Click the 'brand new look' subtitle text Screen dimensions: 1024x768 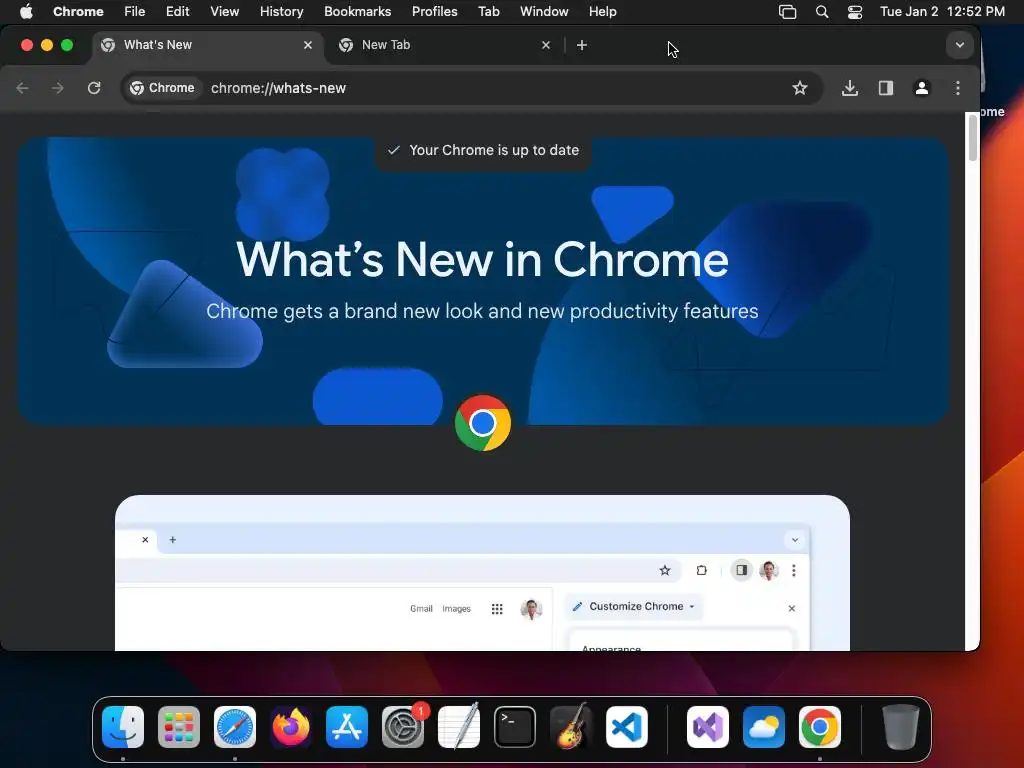click(483, 311)
